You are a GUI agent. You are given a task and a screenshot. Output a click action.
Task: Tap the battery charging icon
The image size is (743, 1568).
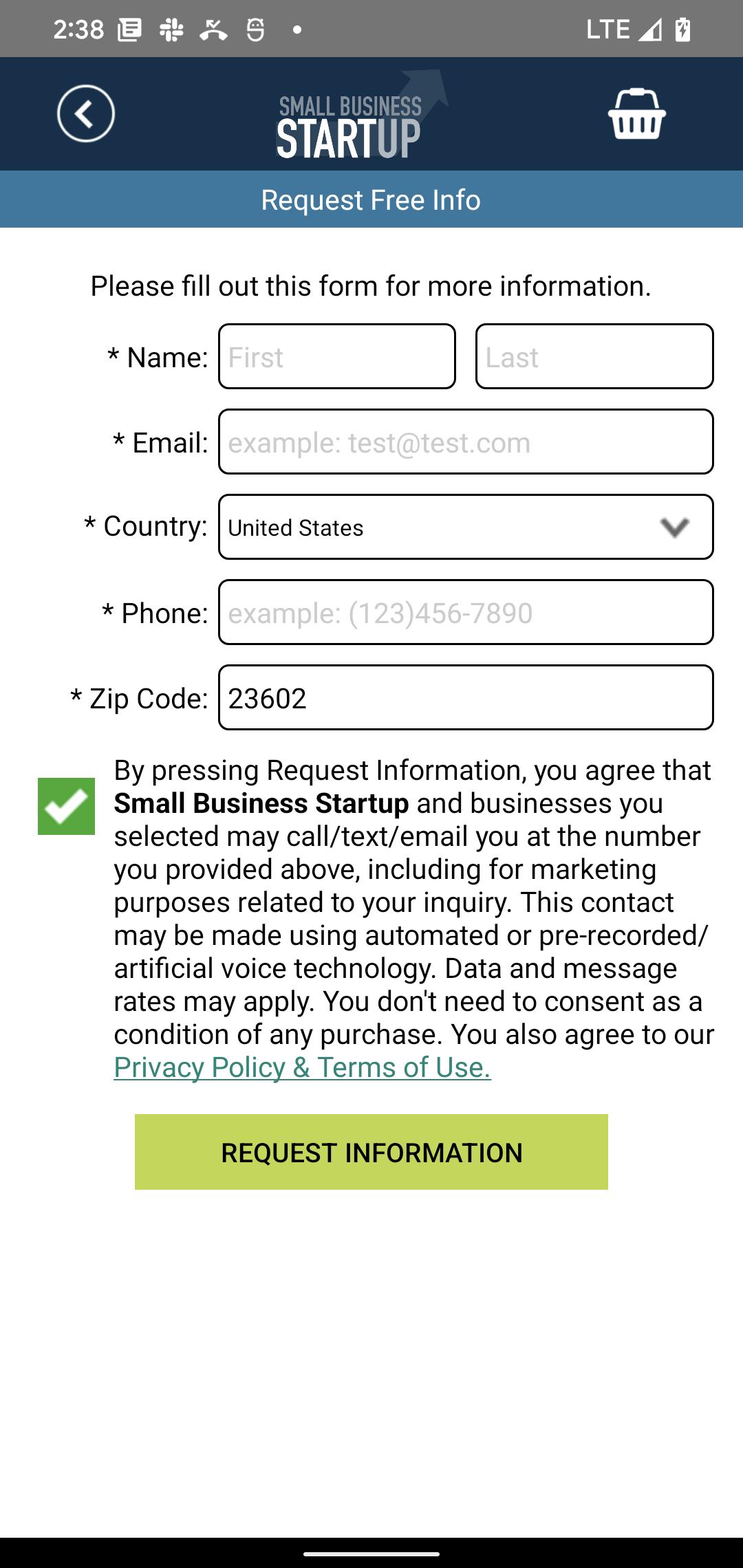click(682, 30)
